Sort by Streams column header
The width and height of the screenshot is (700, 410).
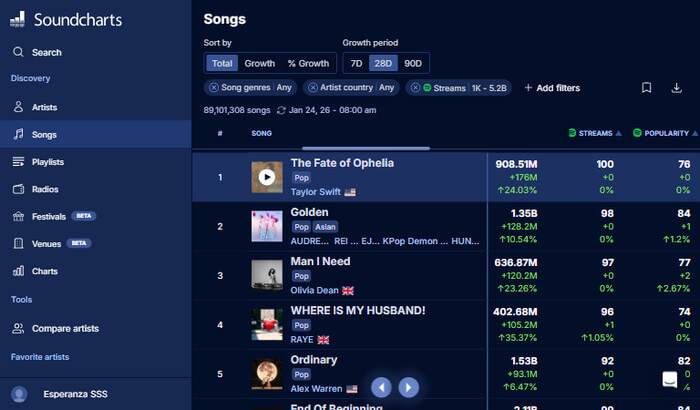pyautogui.click(x=595, y=133)
